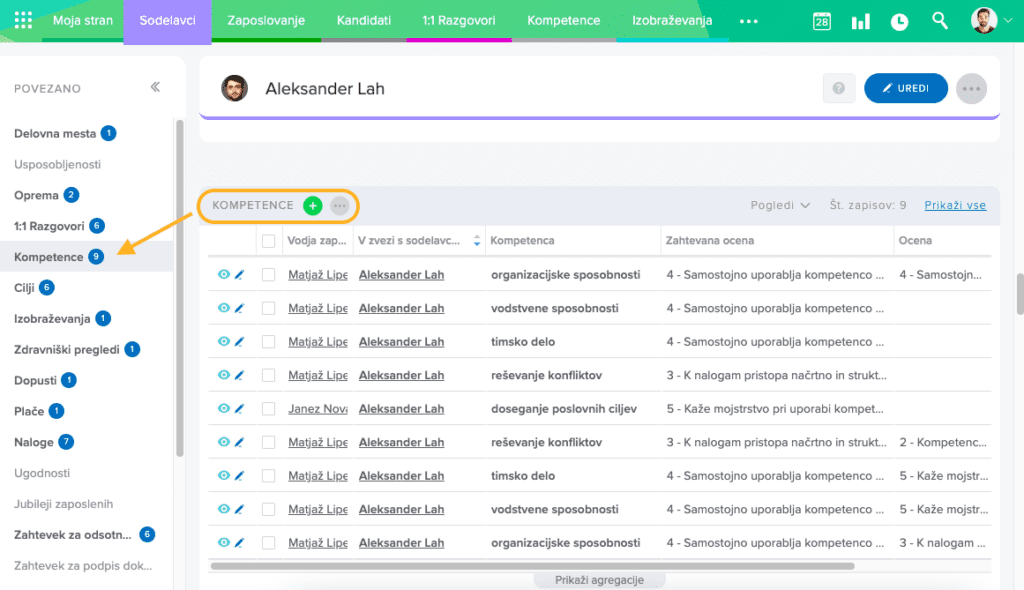The width and height of the screenshot is (1024, 590).
Task: Switch to the Zaposlovanje tab
Action: click(266, 21)
